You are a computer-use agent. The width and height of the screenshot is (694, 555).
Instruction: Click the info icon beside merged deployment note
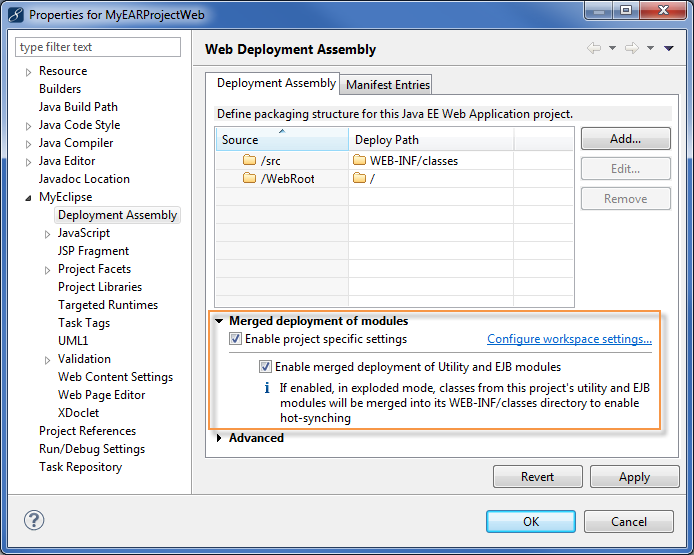point(267,388)
